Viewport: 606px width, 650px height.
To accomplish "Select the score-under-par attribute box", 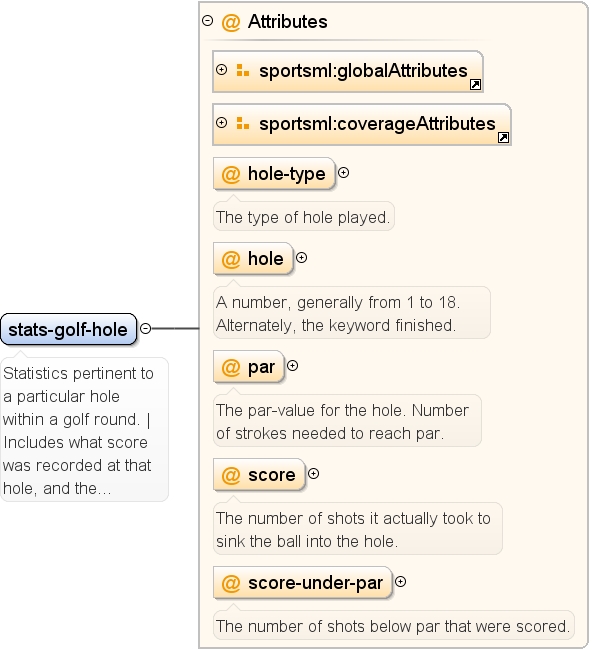I will pyautogui.click(x=303, y=583).
